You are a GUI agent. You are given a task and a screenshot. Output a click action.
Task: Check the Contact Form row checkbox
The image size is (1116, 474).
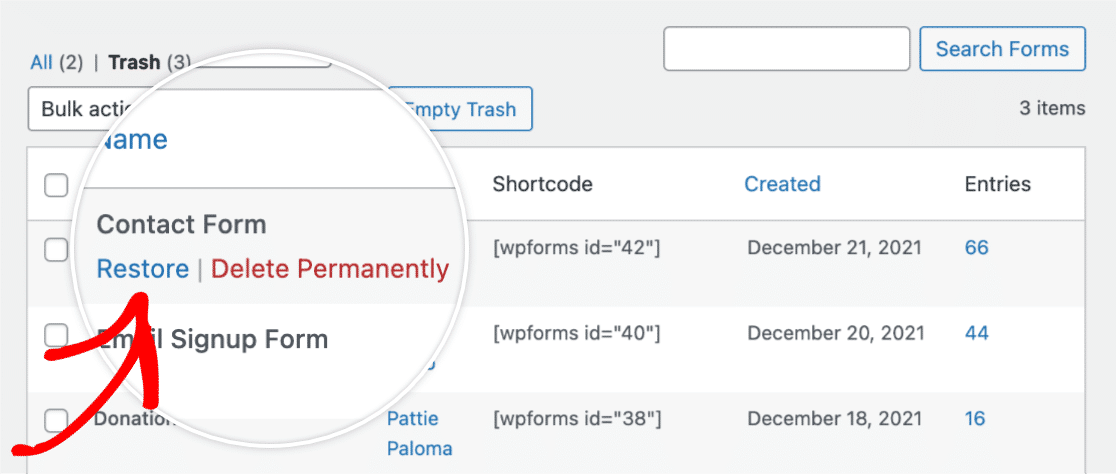click(x=56, y=249)
